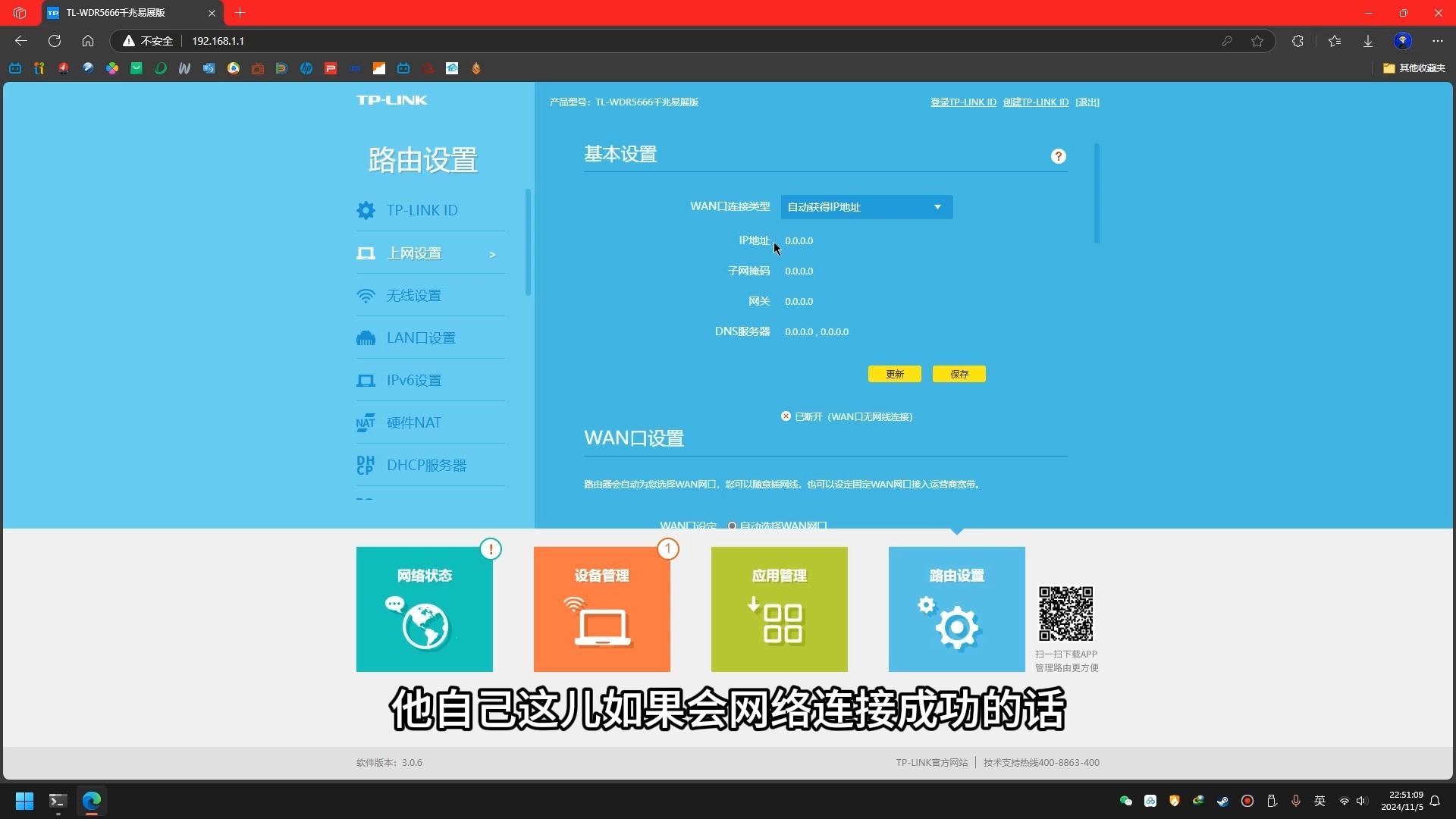This screenshot has height=819, width=1456.
Task: Select 自动选择WAN网口 radio button
Action: pos(732,526)
